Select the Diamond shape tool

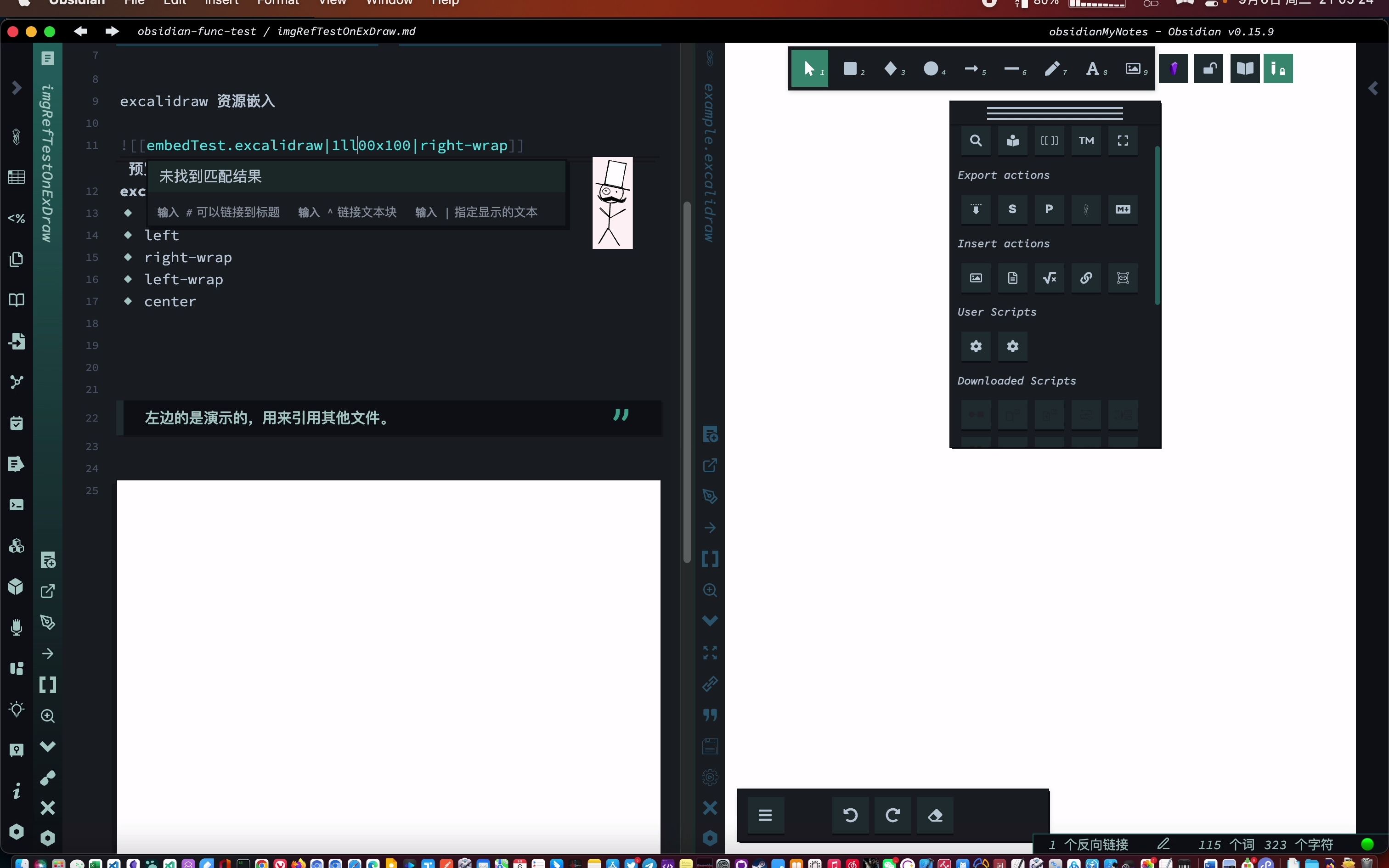[891, 69]
